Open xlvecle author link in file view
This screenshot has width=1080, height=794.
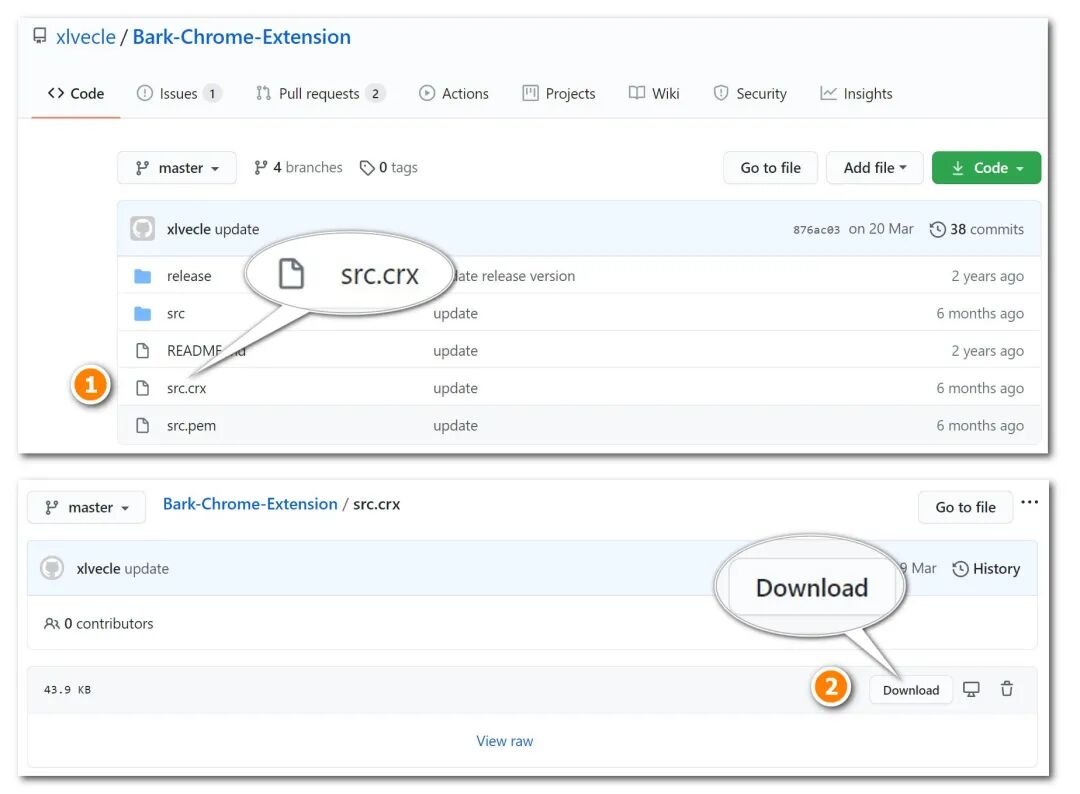tap(98, 569)
